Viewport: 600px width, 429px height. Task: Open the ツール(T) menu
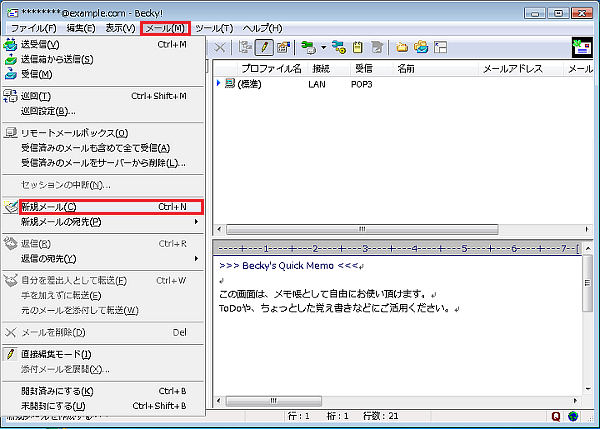214,28
